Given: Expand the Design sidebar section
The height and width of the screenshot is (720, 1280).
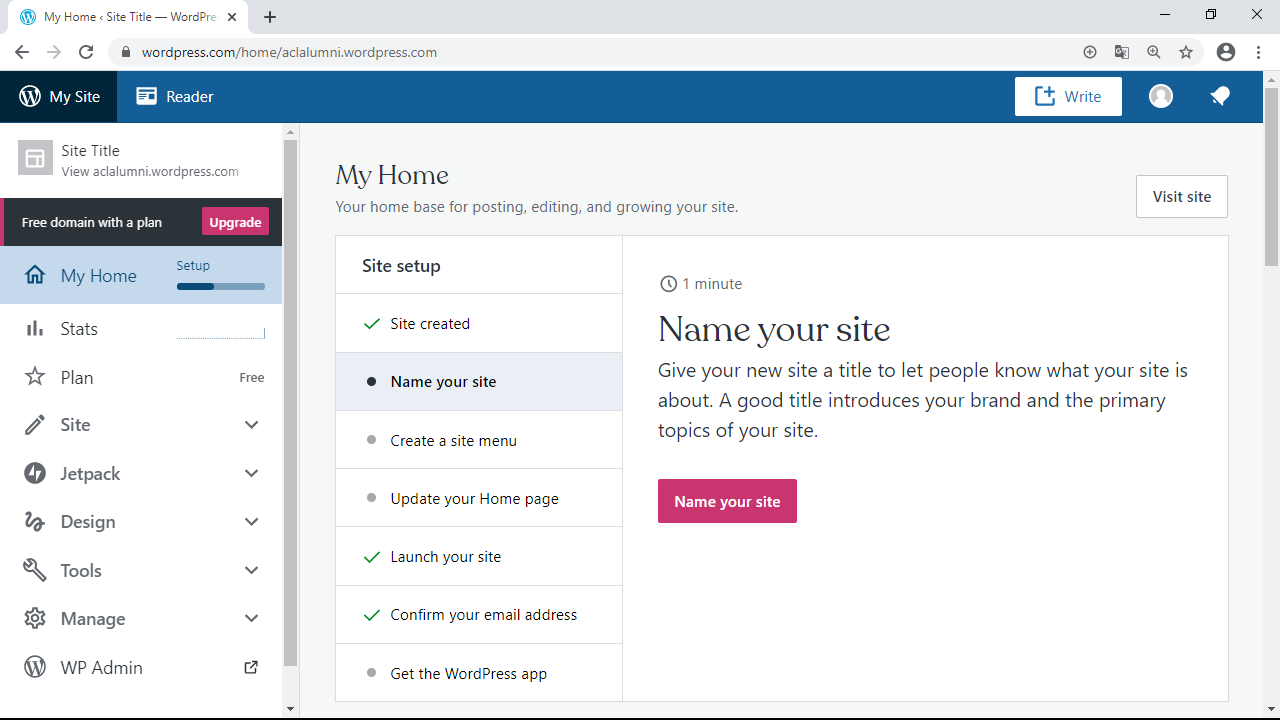Looking at the screenshot, I should click(x=251, y=522).
